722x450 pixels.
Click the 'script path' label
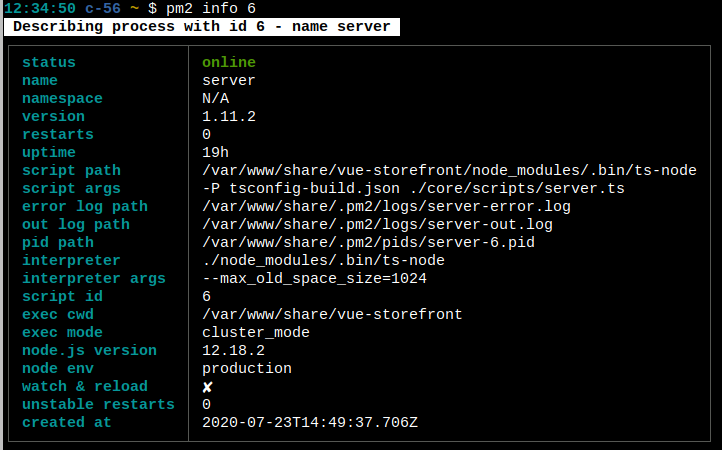coord(71,170)
